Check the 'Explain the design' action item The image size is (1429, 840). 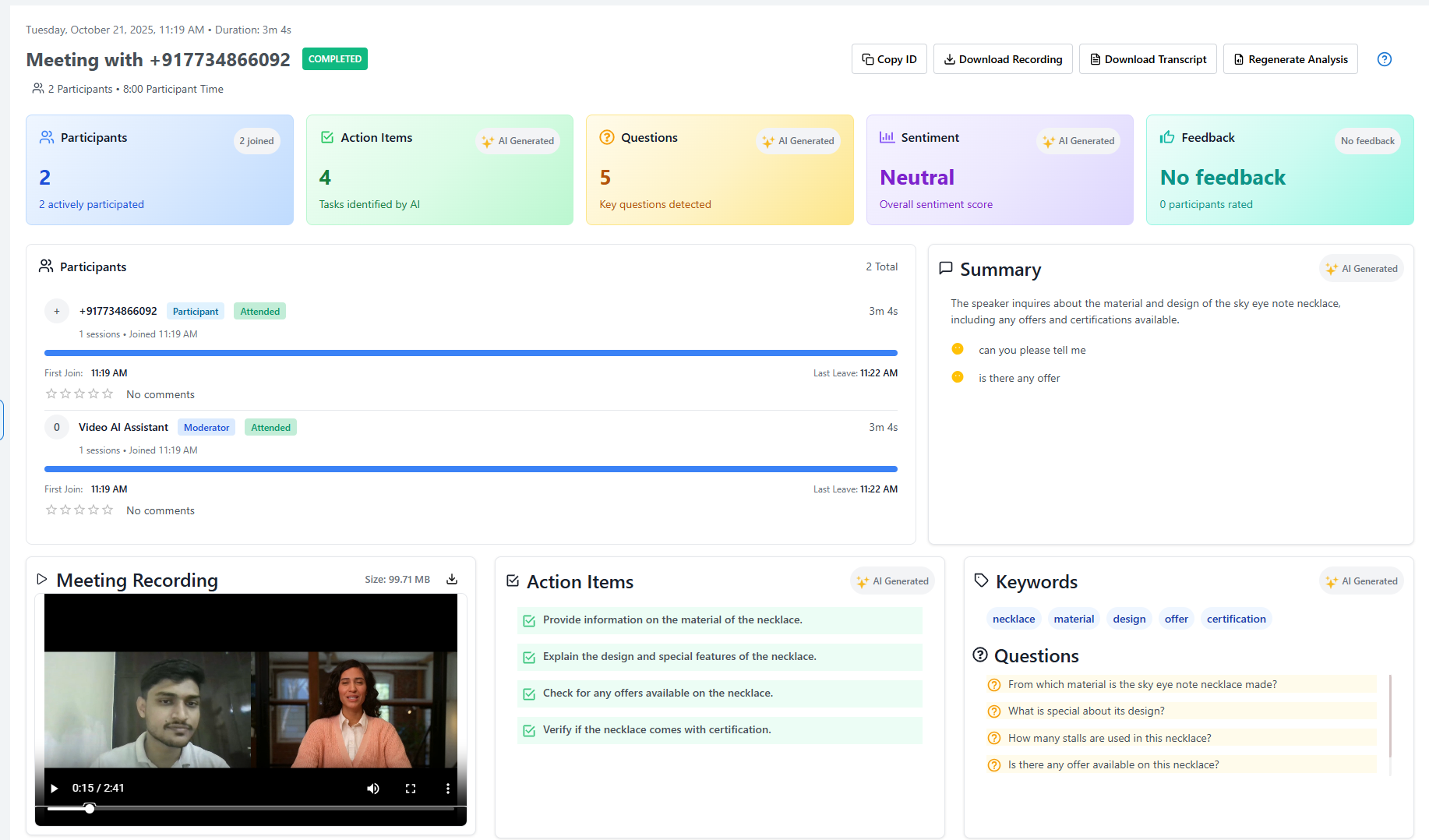pos(529,658)
